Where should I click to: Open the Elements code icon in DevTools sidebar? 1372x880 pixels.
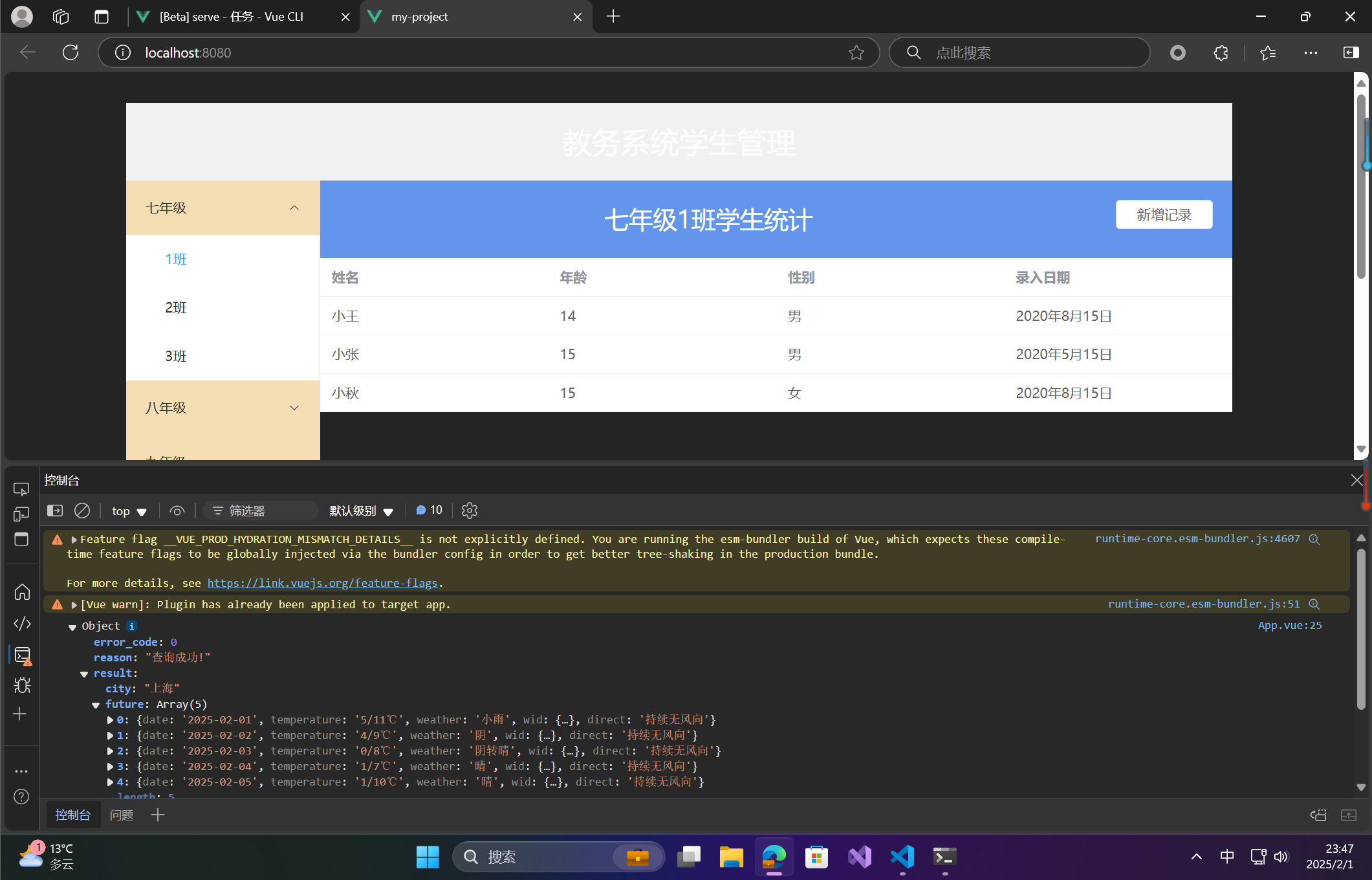22,623
